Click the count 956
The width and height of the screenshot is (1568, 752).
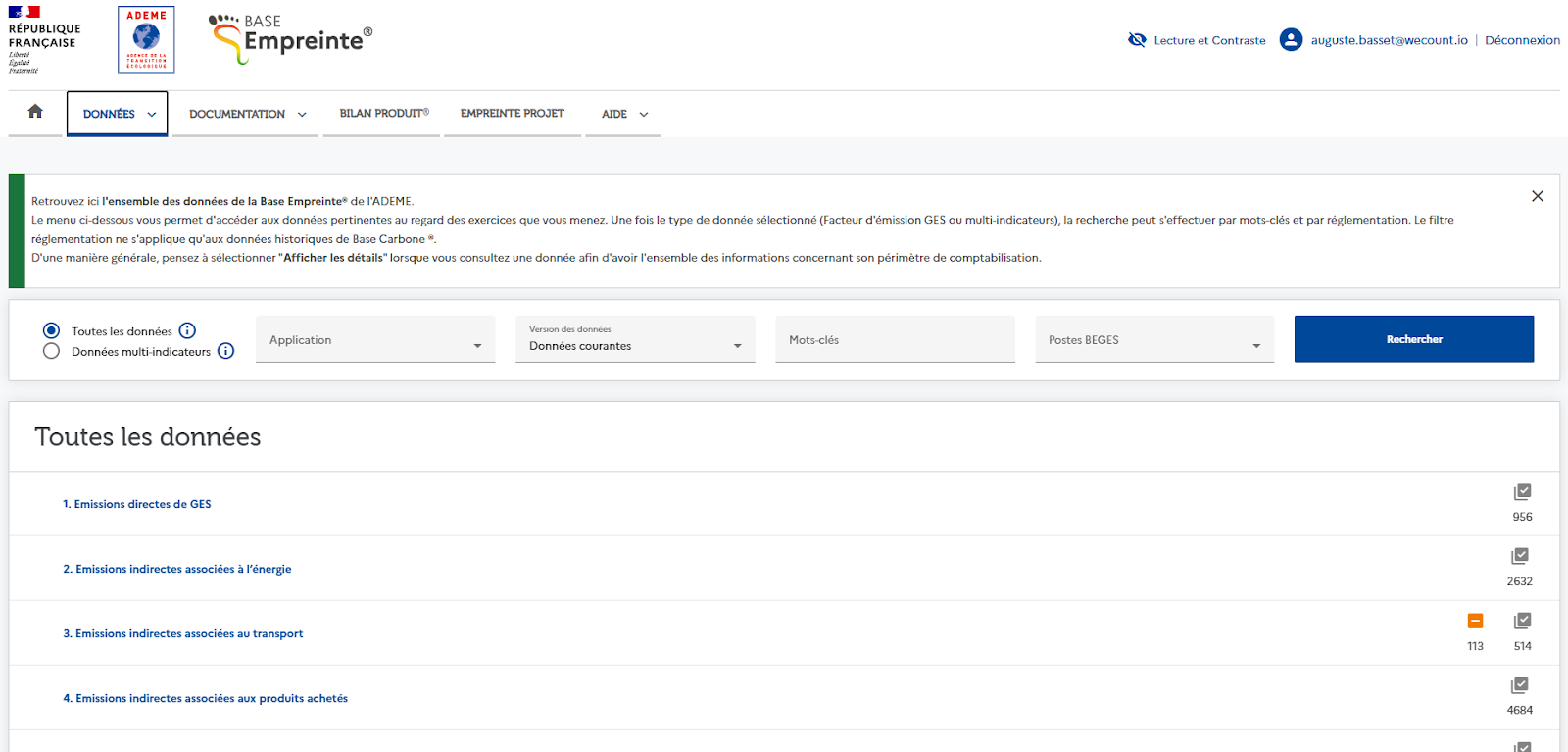[1522, 517]
